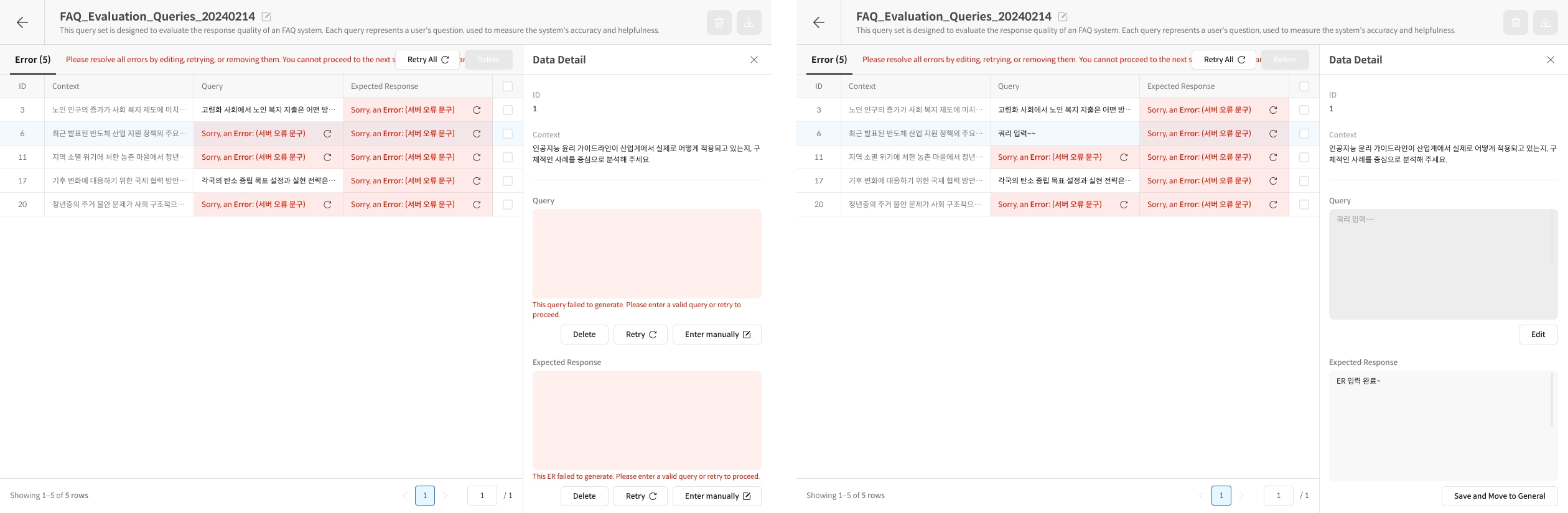1568x513 pixels.
Task: Close the Data Detail panel in right view
Action: [1551, 60]
